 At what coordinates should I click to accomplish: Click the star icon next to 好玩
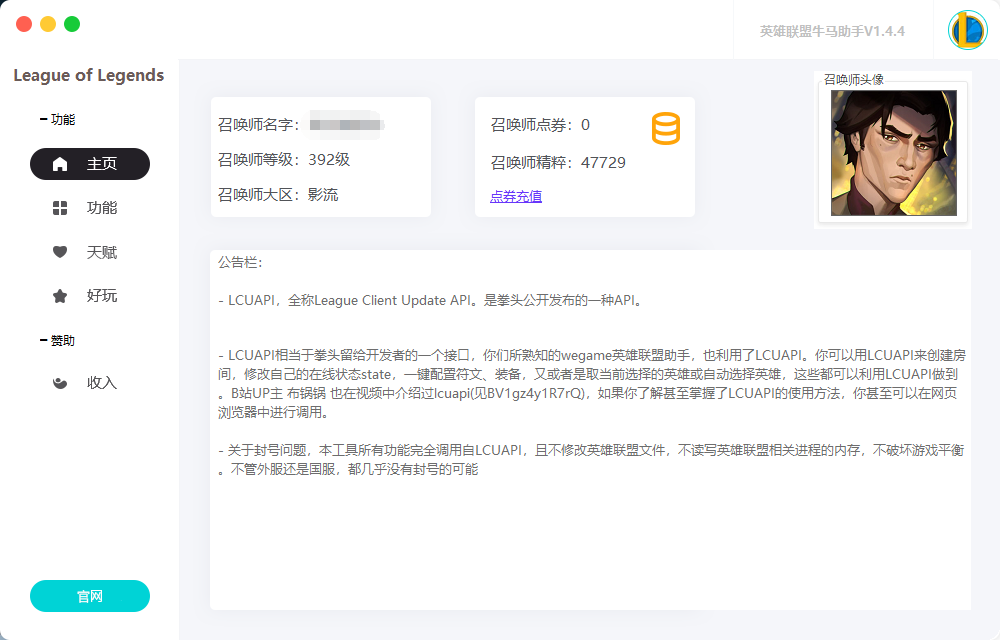pyautogui.click(x=59, y=296)
